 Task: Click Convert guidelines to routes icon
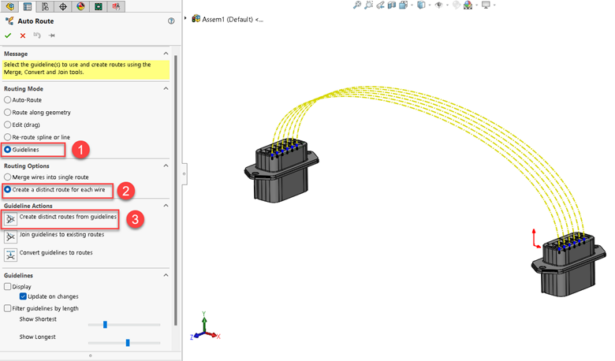11,255
